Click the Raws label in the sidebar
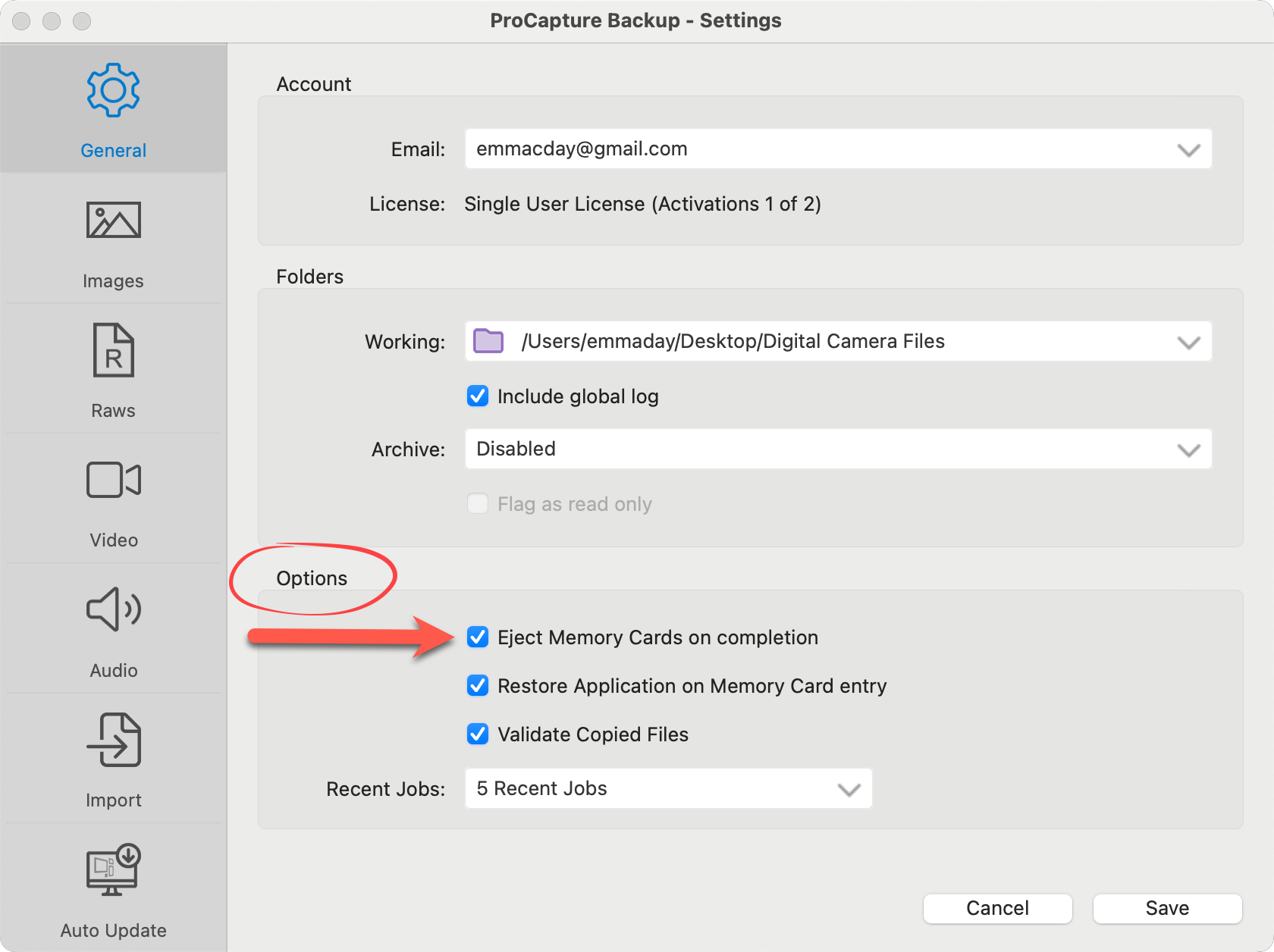Image resolution: width=1274 pixels, height=952 pixels. coord(113,411)
